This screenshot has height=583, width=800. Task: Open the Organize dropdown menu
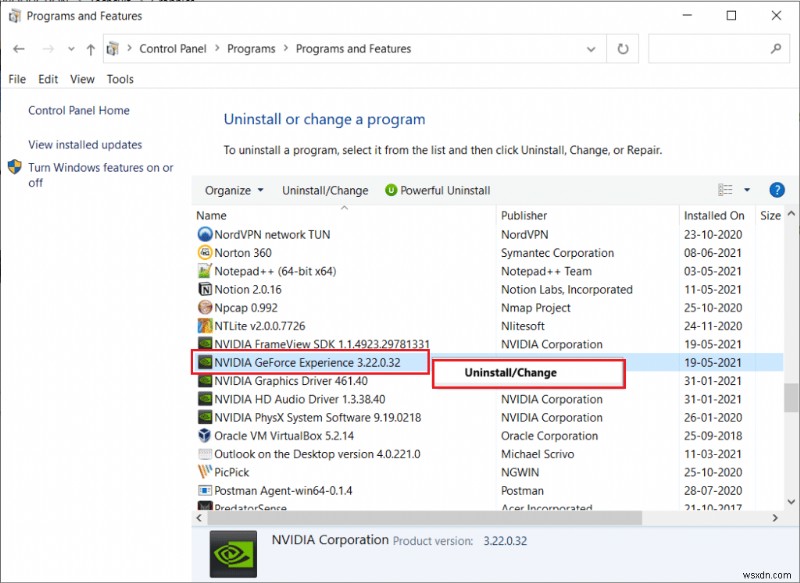234,190
